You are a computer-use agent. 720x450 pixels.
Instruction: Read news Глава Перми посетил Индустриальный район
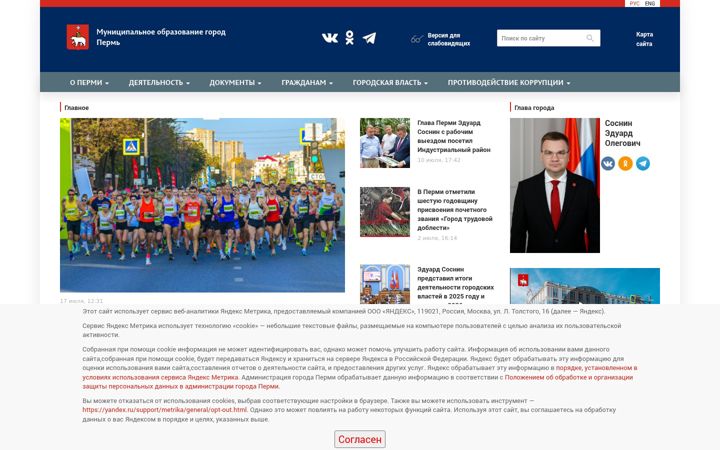click(454, 136)
